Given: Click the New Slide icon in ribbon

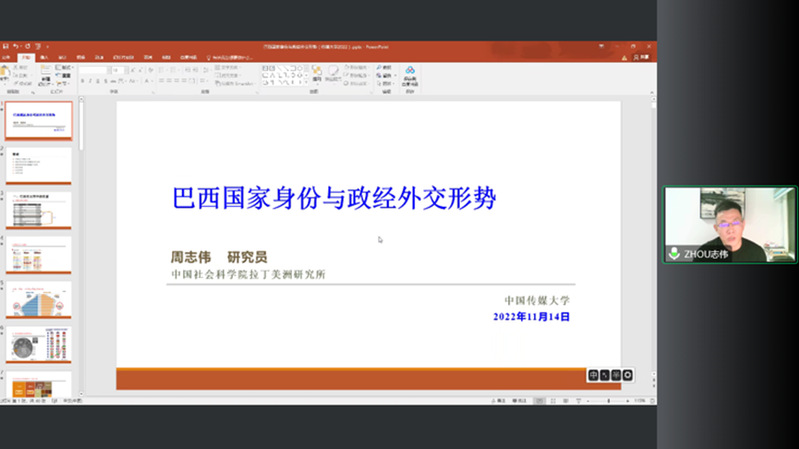Looking at the screenshot, I should pyautogui.click(x=44, y=75).
